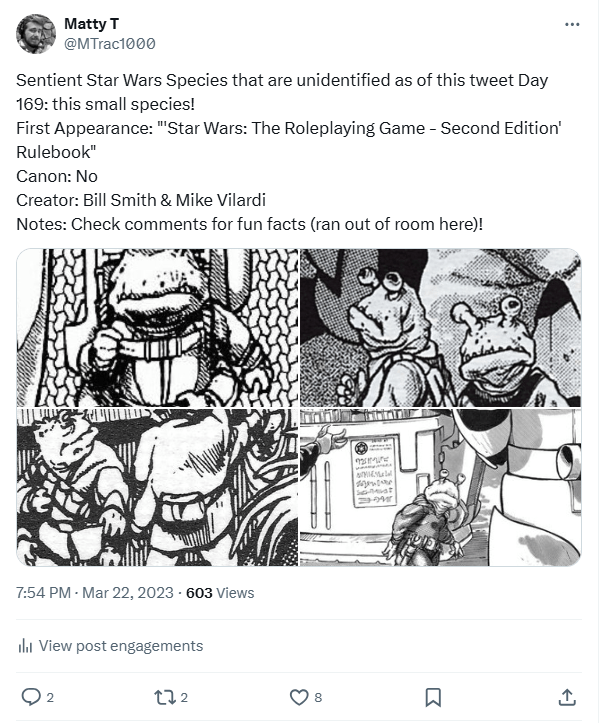This screenshot has width=603, height=723.
Task: Click the likes count number 8
Action: [318, 697]
